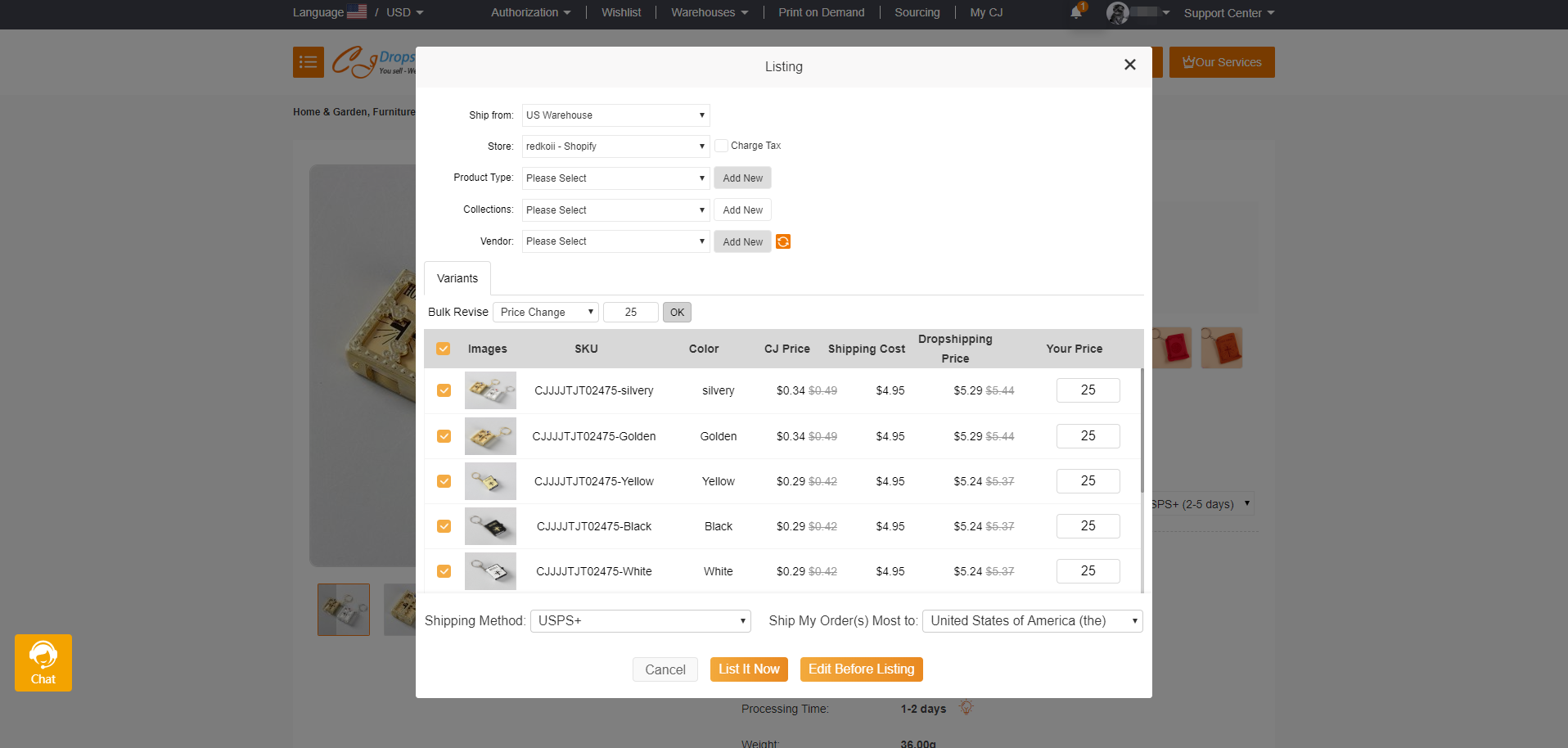Click Edit Before Listing button

click(x=861, y=669)
